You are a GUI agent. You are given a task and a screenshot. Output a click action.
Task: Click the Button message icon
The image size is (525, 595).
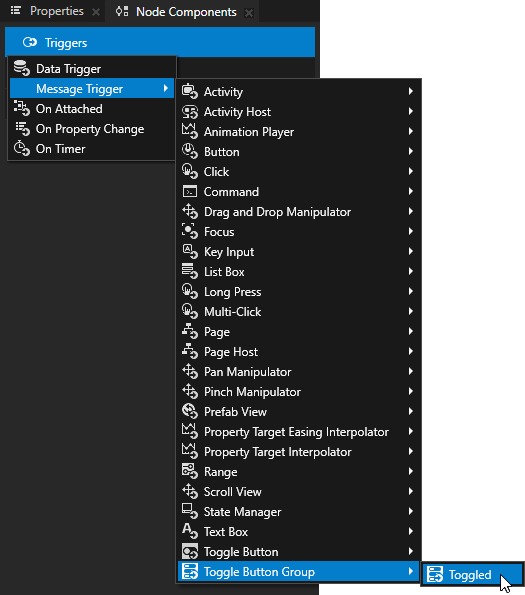pos(190,151)
